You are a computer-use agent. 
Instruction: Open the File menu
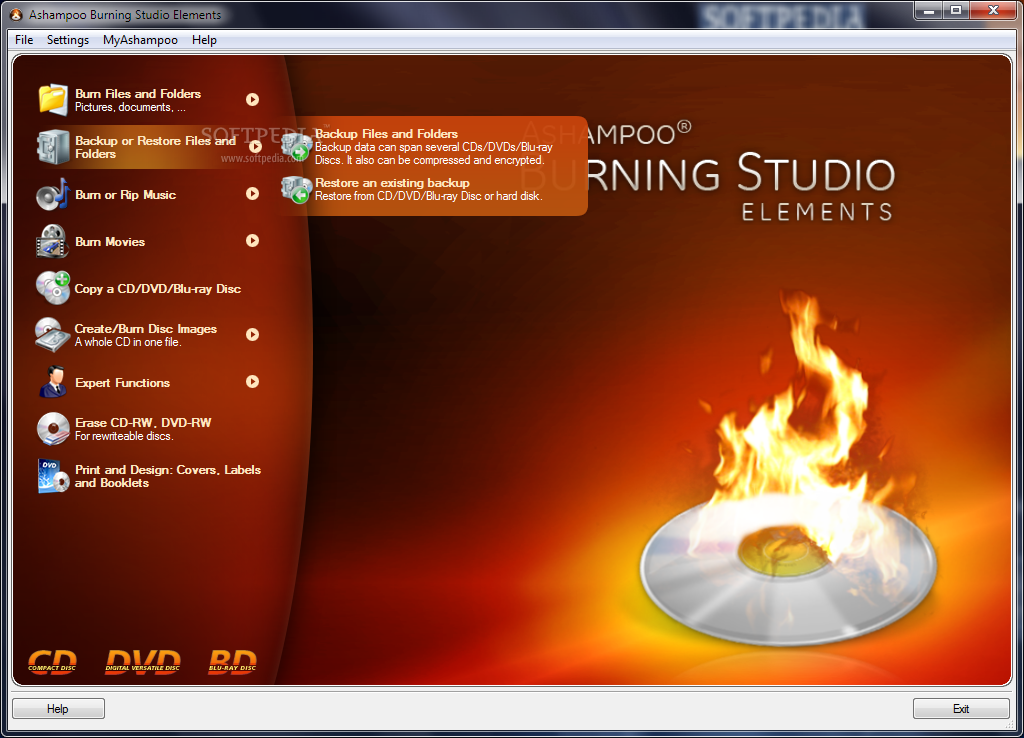(24, 40)
